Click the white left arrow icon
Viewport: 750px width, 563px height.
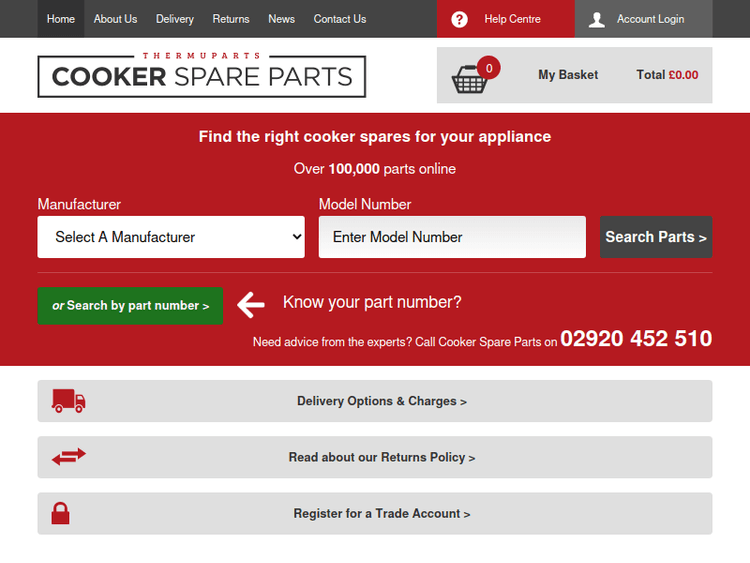(251, 305)
